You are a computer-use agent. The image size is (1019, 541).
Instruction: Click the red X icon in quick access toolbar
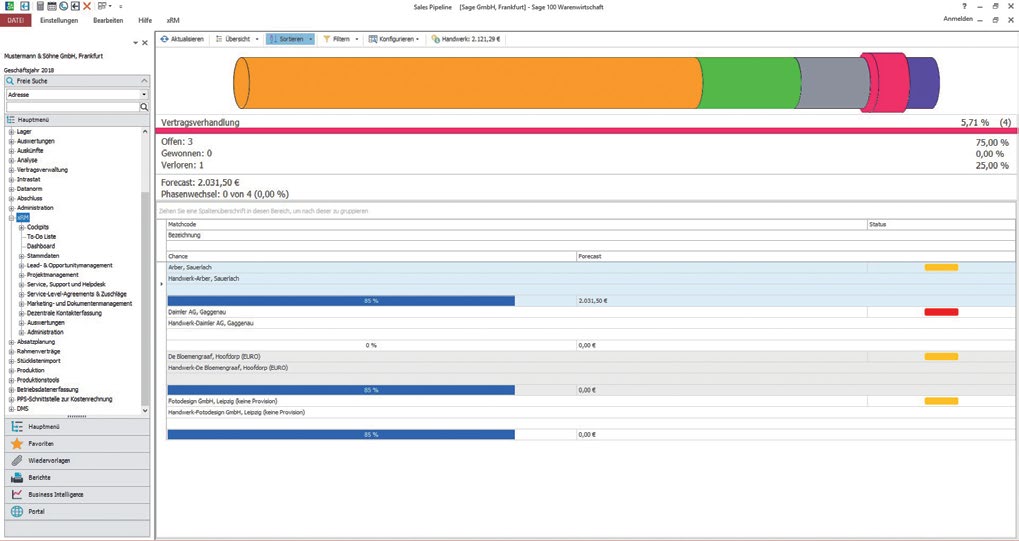(x=87, y=6)
